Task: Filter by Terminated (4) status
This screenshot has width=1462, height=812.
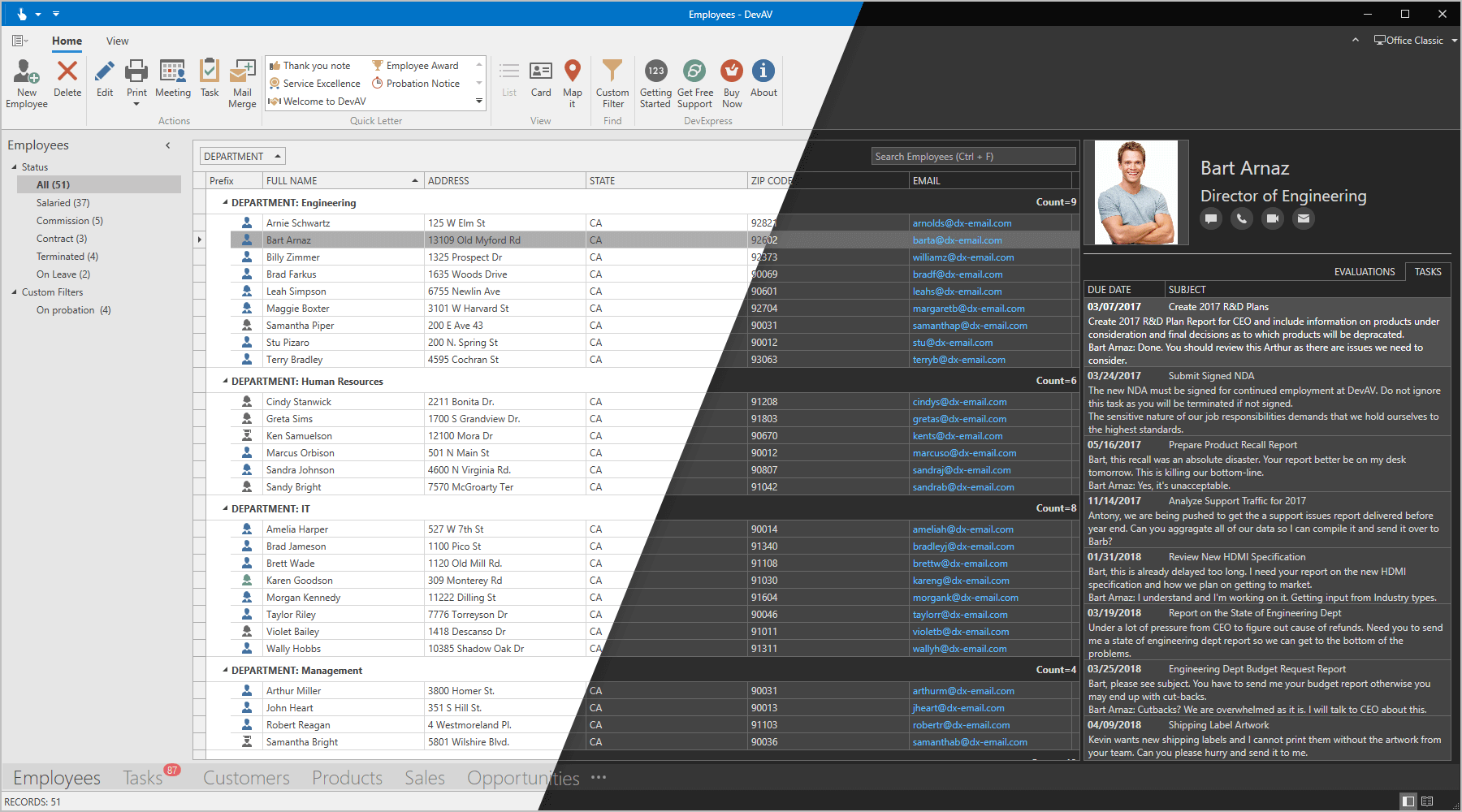Action: [67, 257]
